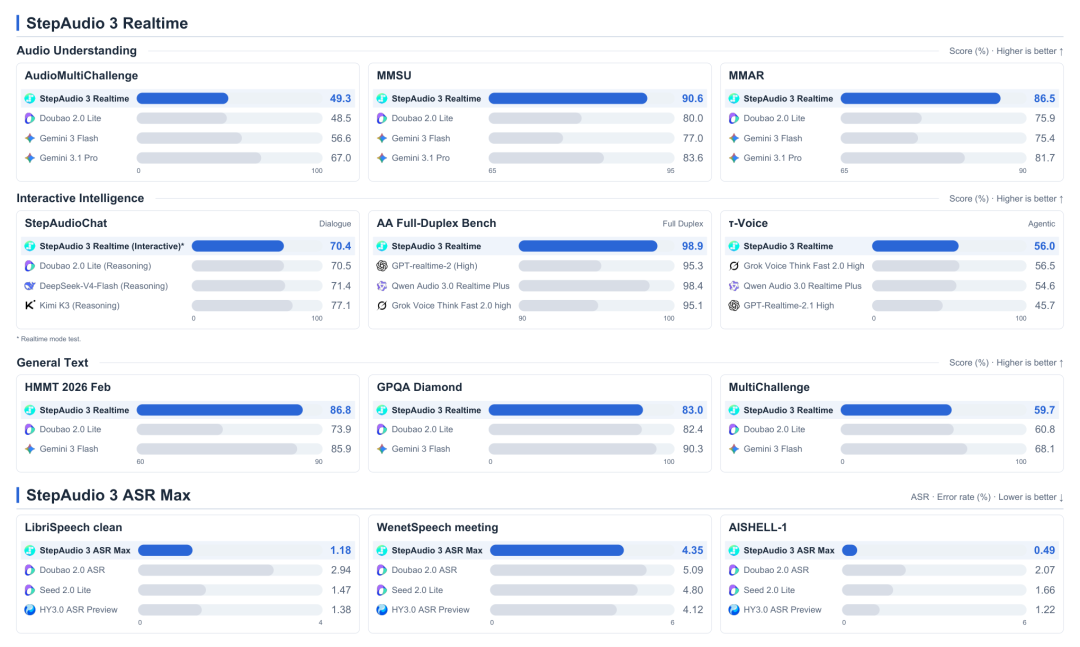Viewport: 1080px width, 647px height.
Task: Click Qwen Audio 3.0 logo in τ-Voice card
Action: pos(734,286)
